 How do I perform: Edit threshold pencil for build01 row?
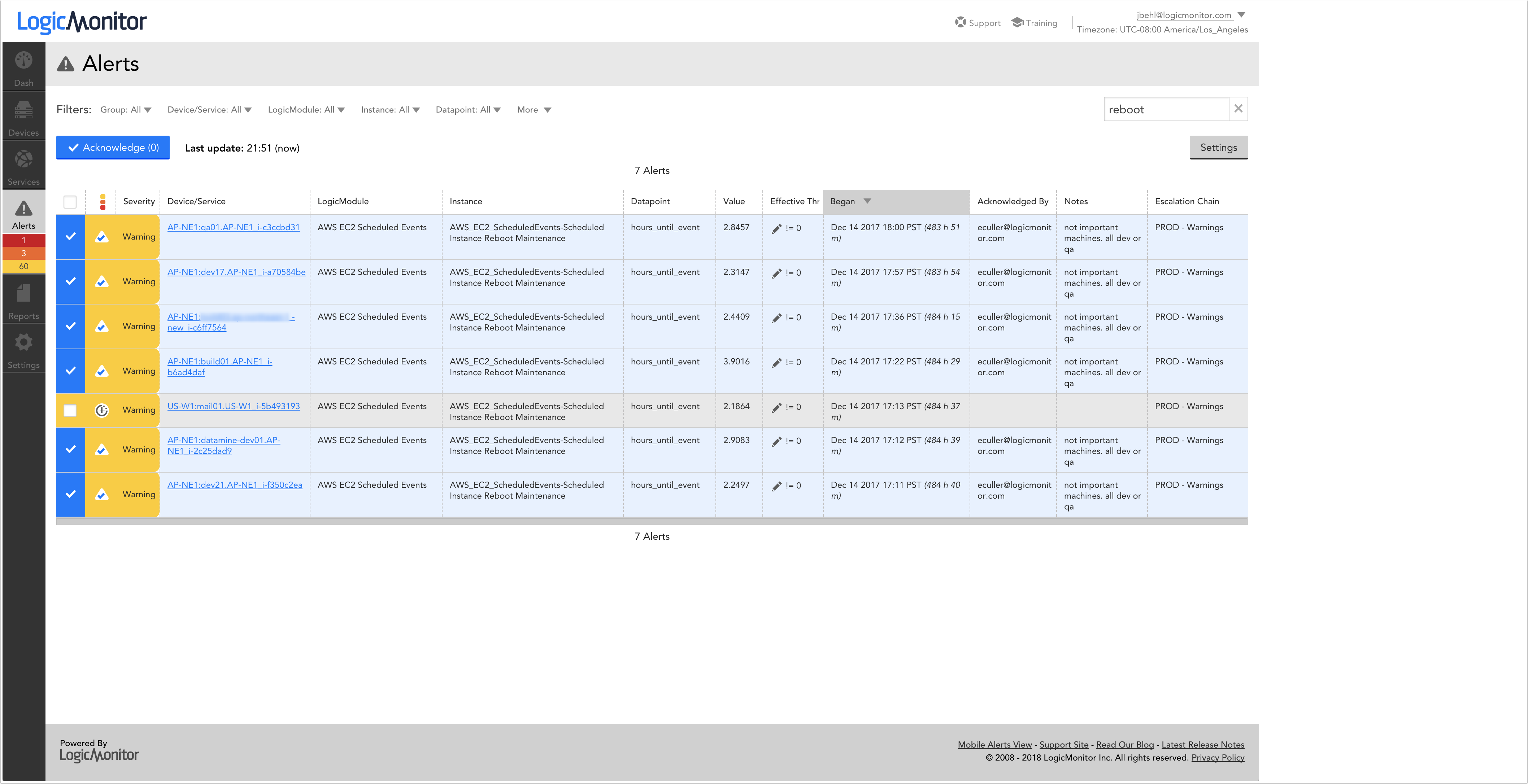(776, 362)
